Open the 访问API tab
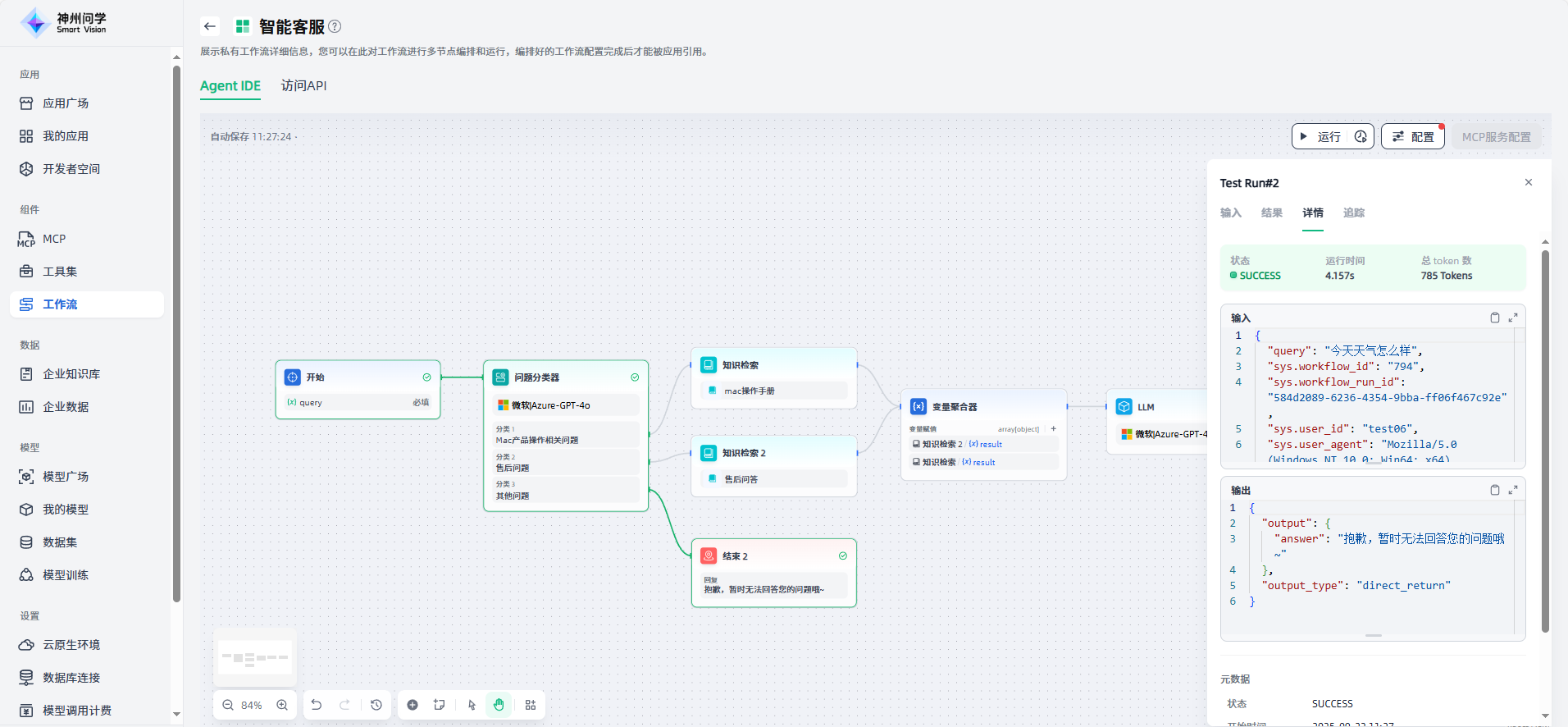Image resolution: width=1568 pixels, height=727 pixels. click(x=303, y=85)
